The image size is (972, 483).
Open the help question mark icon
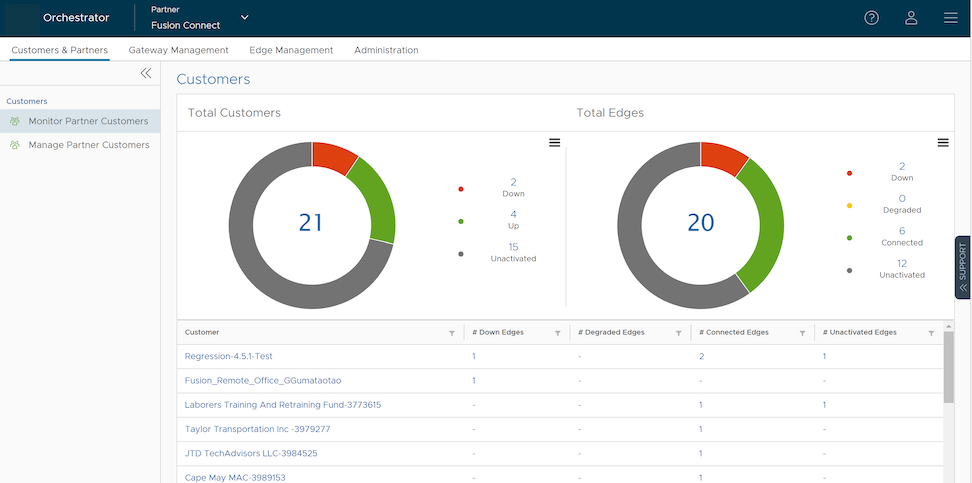coord(871,18)
